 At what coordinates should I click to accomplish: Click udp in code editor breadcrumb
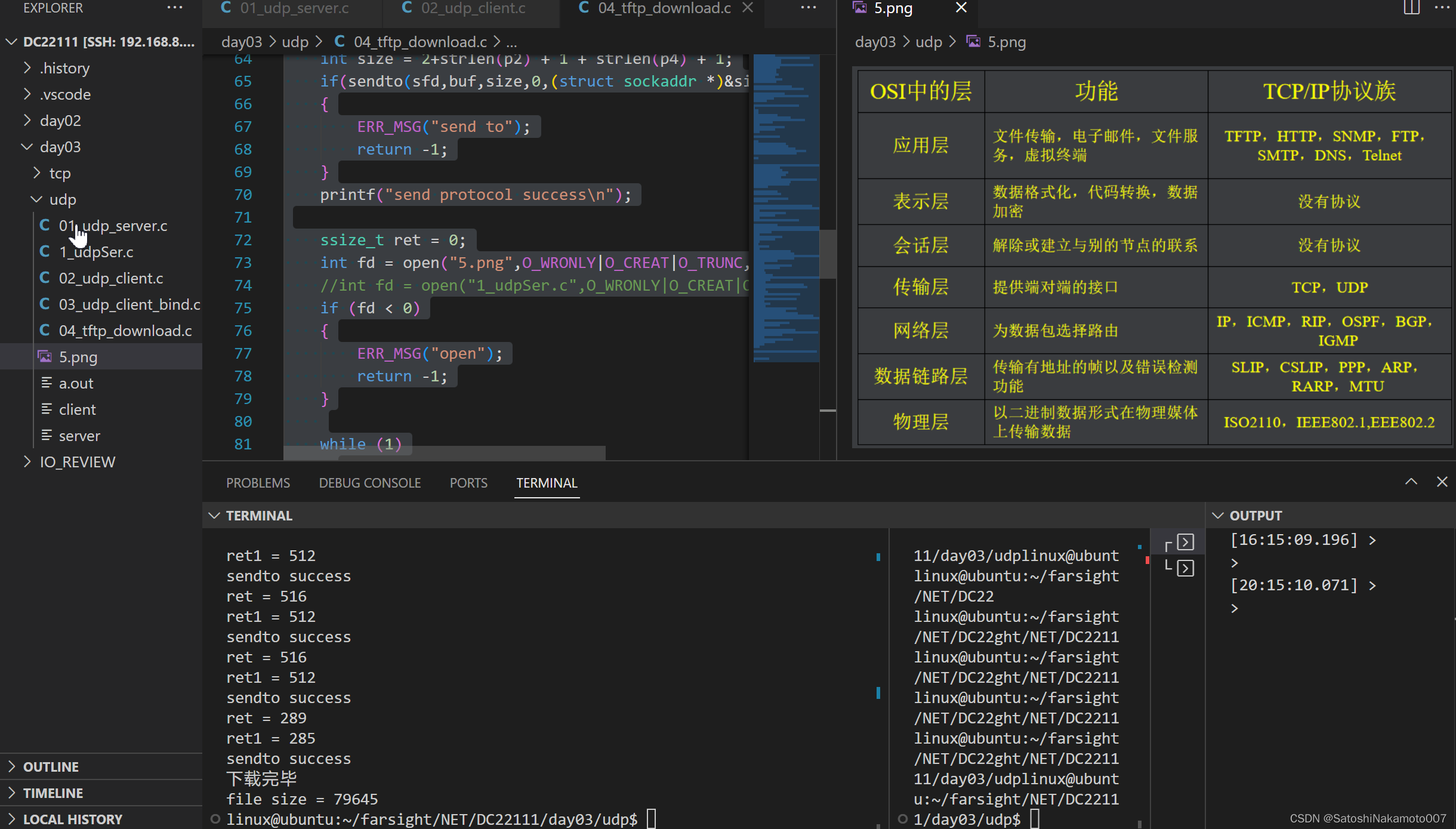(x=295, y=42)
